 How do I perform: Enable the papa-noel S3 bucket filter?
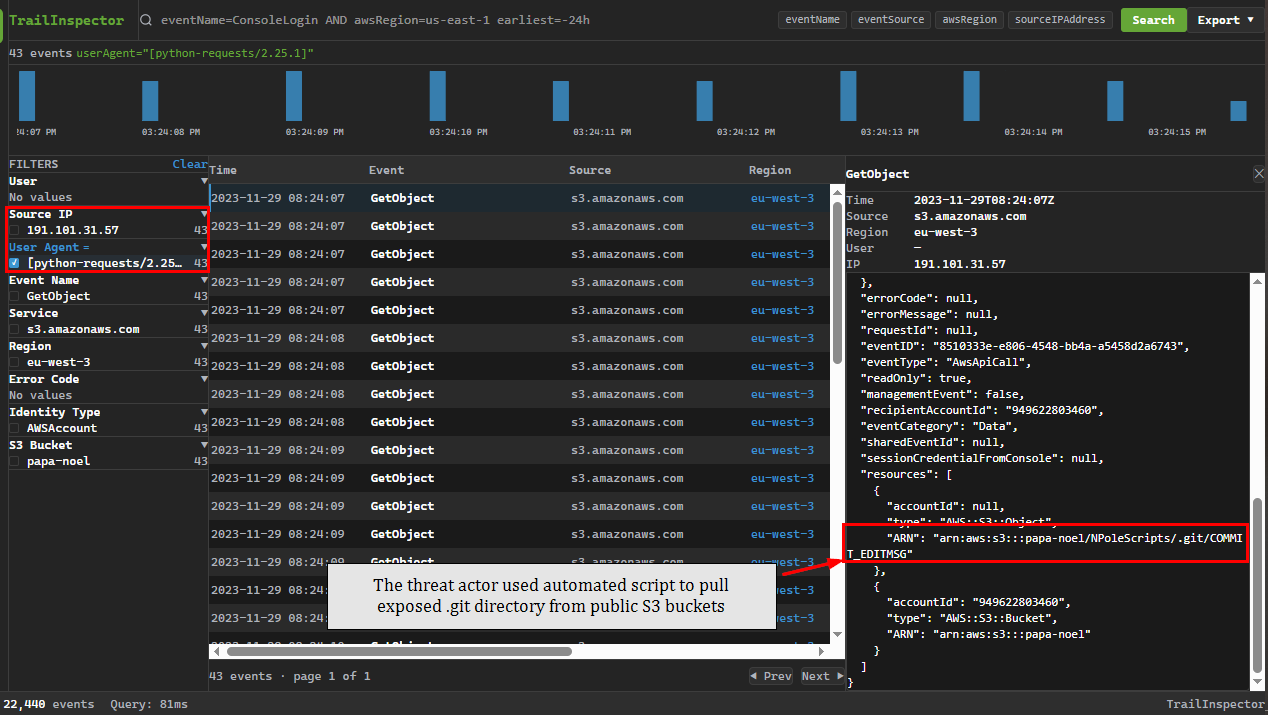coord(14,461)
